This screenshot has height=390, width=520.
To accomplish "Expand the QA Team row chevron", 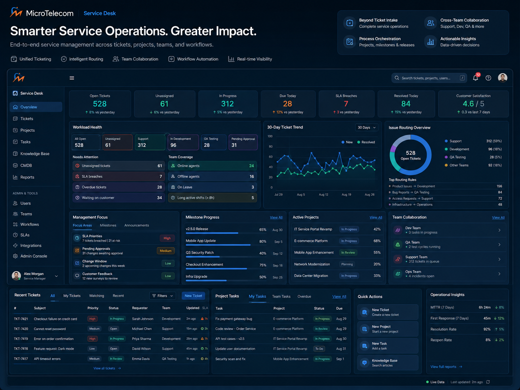I will (x=499, y=245).
